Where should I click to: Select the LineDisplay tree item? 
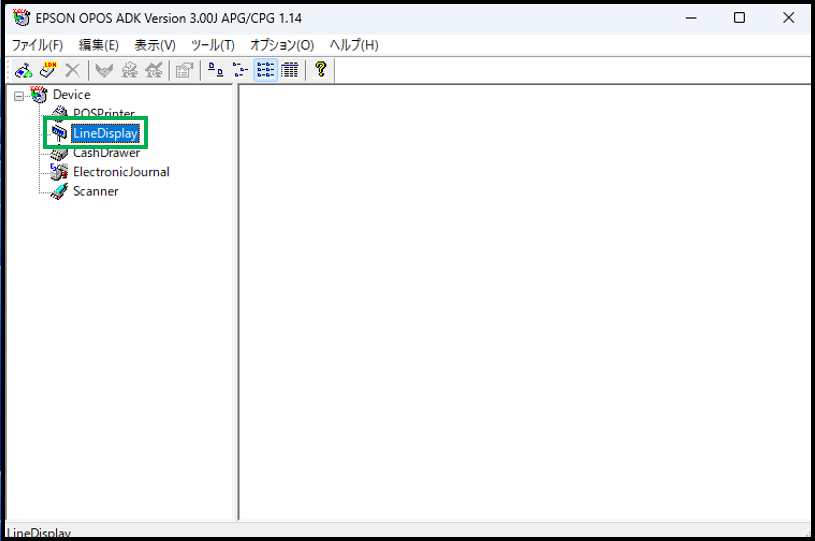[x=104, y=133]
